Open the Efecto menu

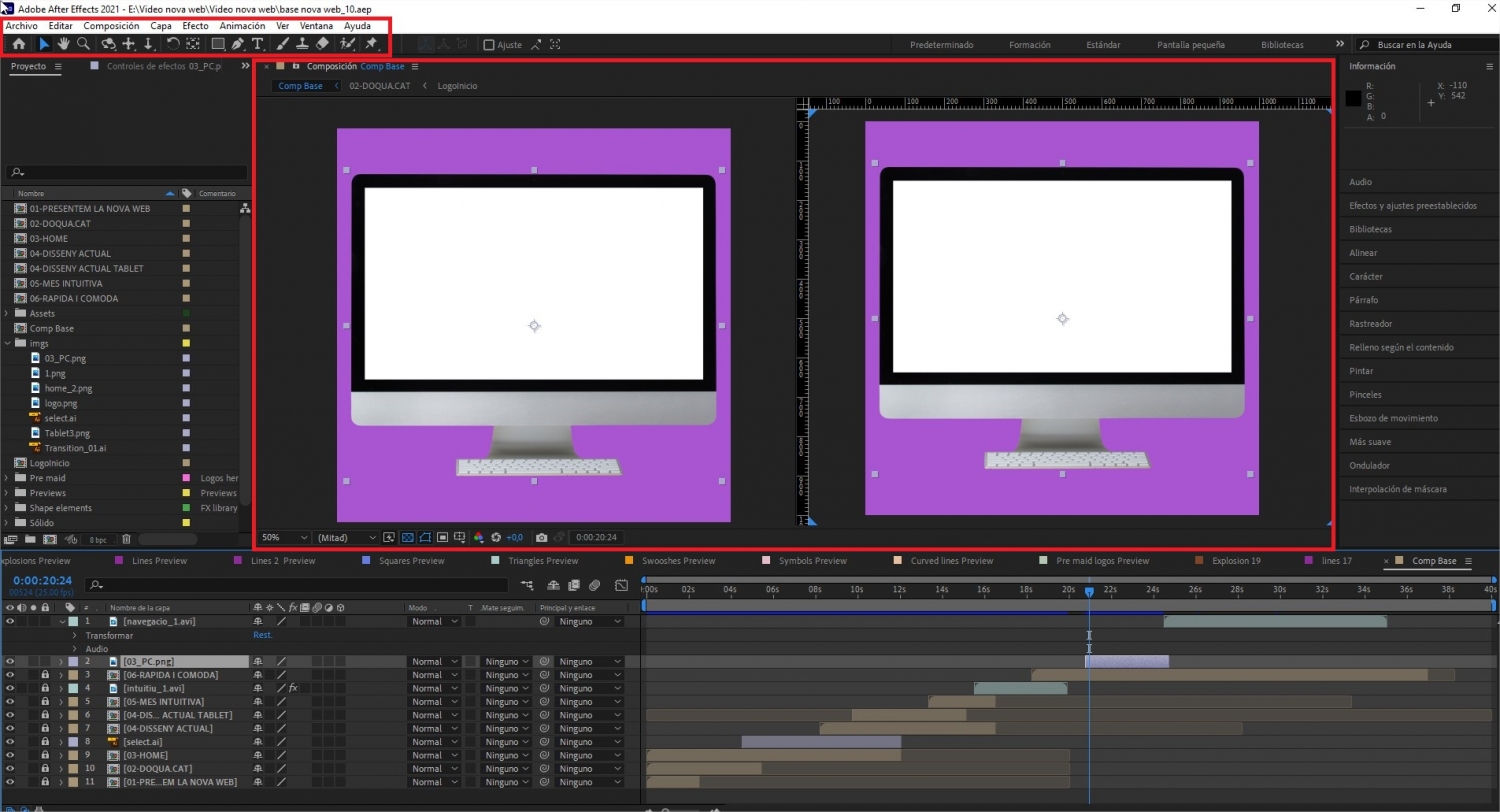(195, 25)
